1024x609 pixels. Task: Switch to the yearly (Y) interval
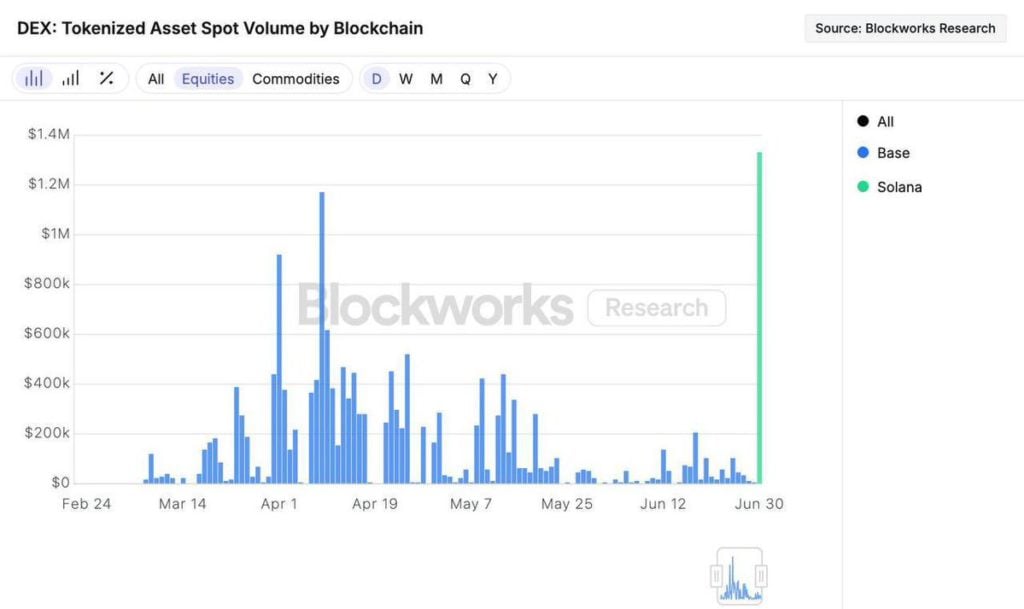pyautogui.click(x=493, y=79)
